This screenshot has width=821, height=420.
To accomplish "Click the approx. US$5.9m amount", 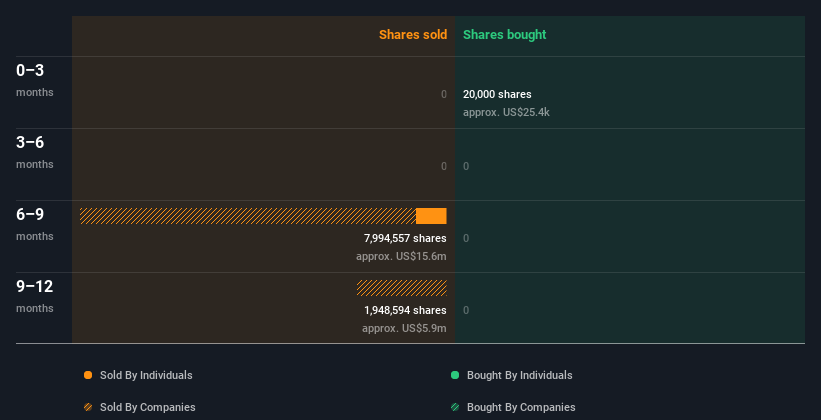I will point(404,328).
